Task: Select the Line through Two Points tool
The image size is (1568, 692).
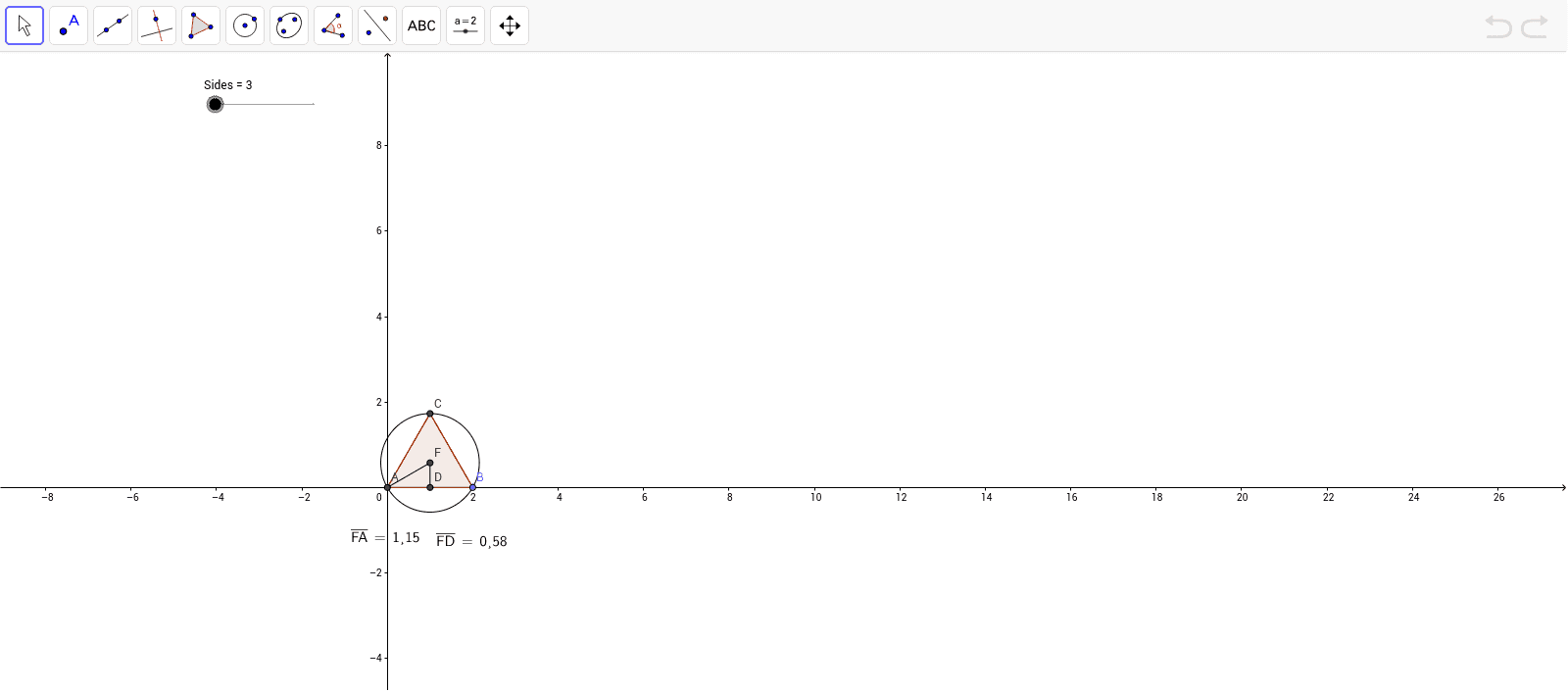Action: (113, 25)
